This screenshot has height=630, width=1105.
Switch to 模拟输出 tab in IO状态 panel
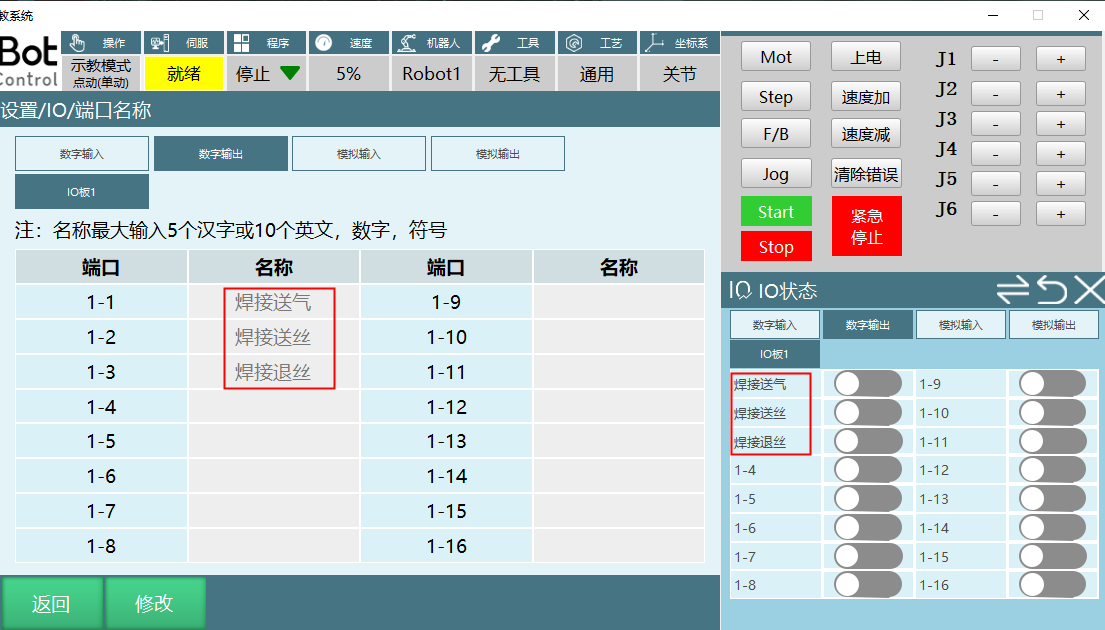pyautogui.click(x=1053, y=325)
